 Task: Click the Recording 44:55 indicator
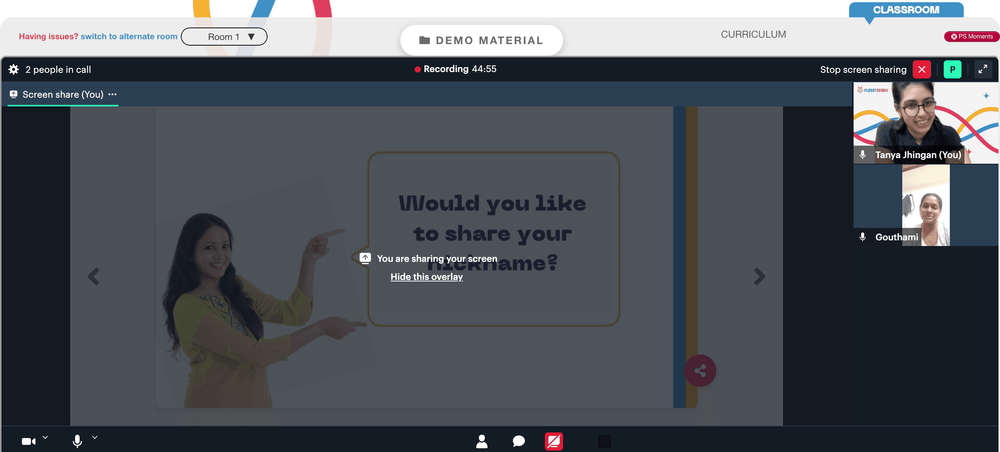pos(455,69)
